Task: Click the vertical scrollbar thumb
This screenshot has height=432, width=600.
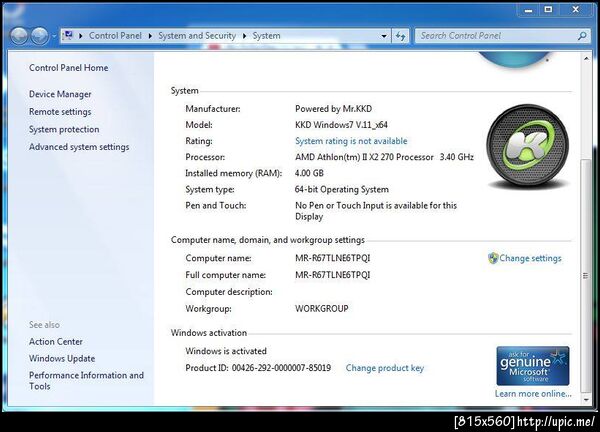Action: tap(586, 276)
